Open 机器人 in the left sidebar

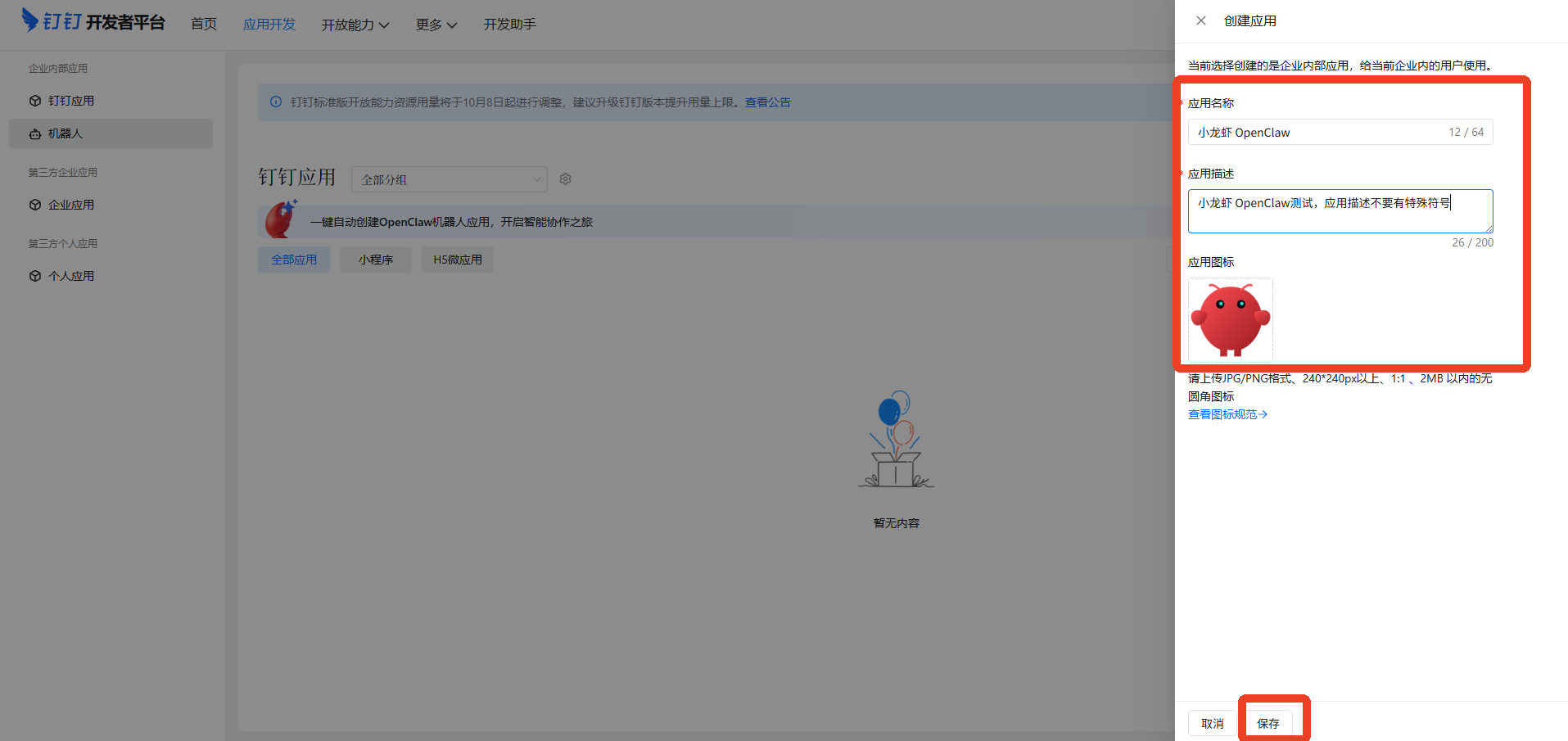66,133
